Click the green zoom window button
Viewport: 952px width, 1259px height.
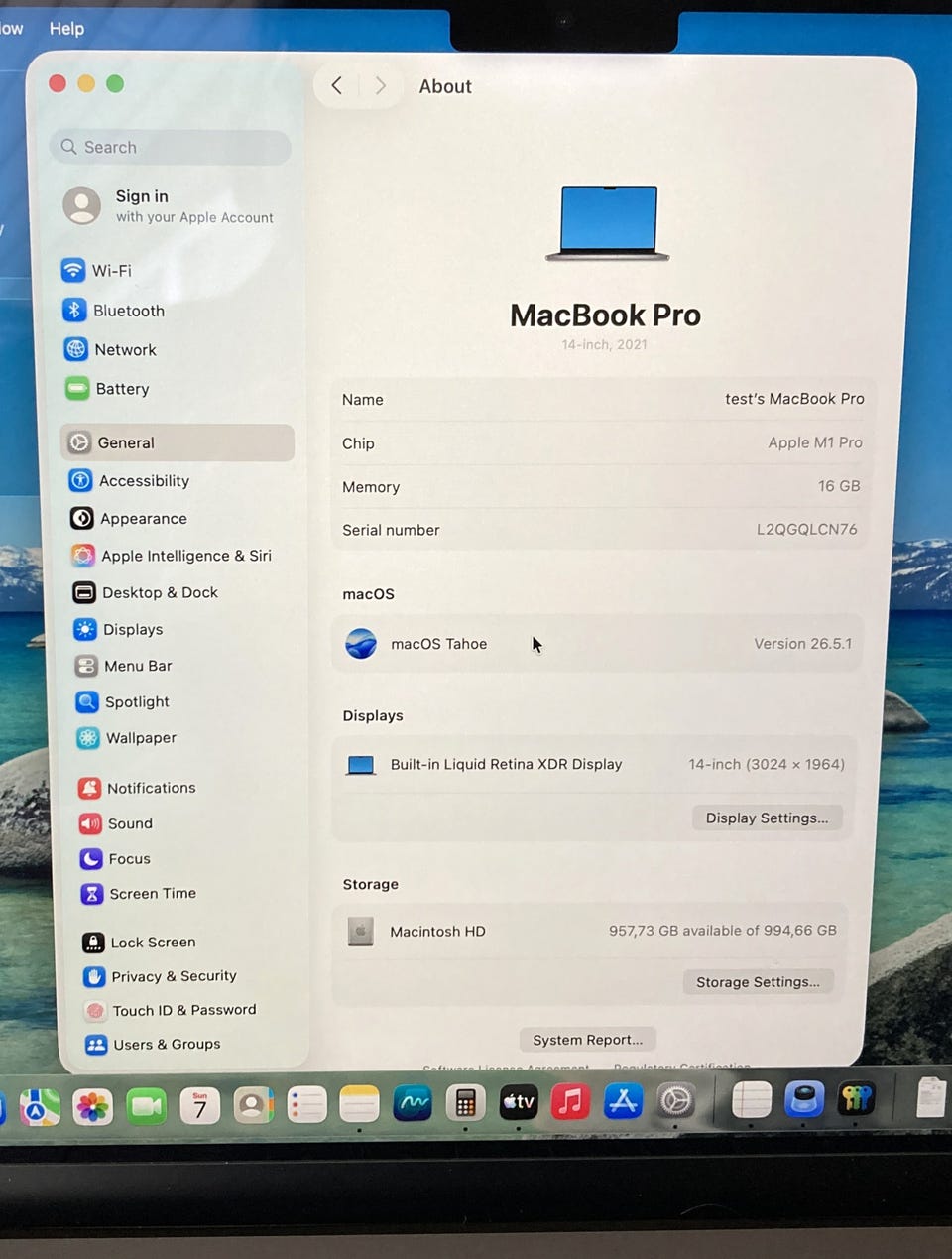click(x=115, y=83)
